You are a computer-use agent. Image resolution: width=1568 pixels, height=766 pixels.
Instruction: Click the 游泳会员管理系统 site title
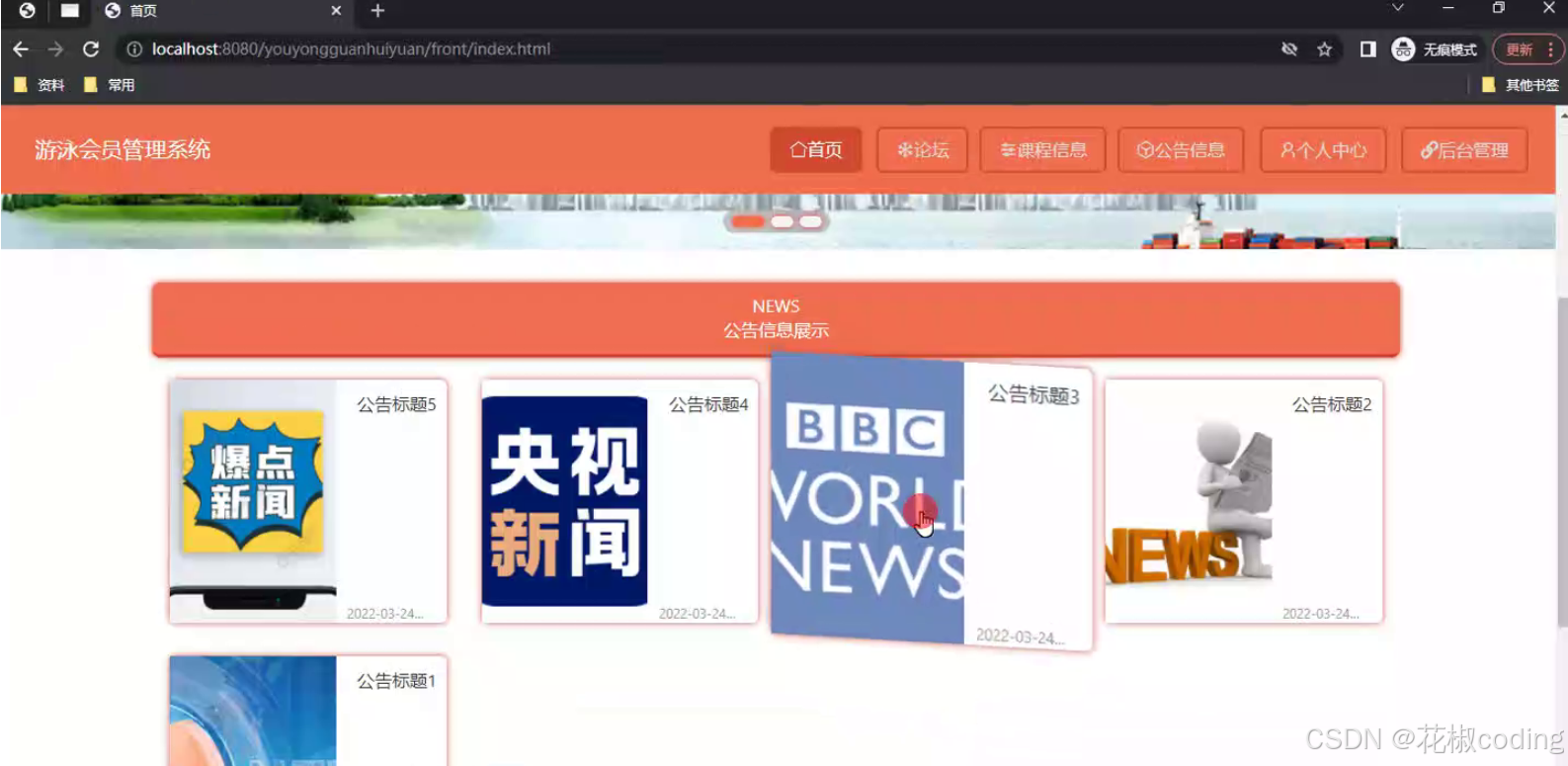(123, 150)
